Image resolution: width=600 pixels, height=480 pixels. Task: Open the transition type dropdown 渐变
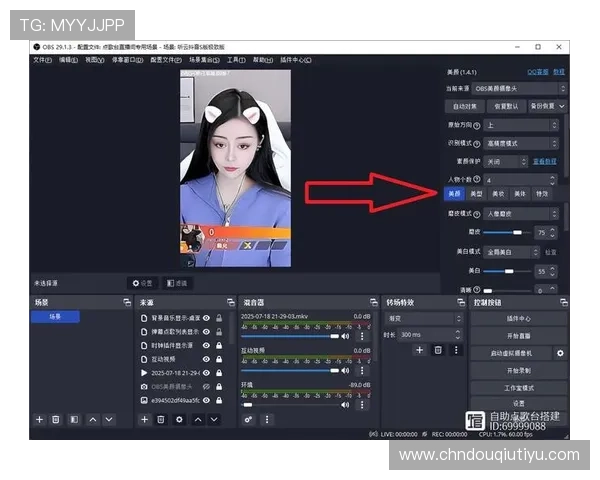pos(424,318)
